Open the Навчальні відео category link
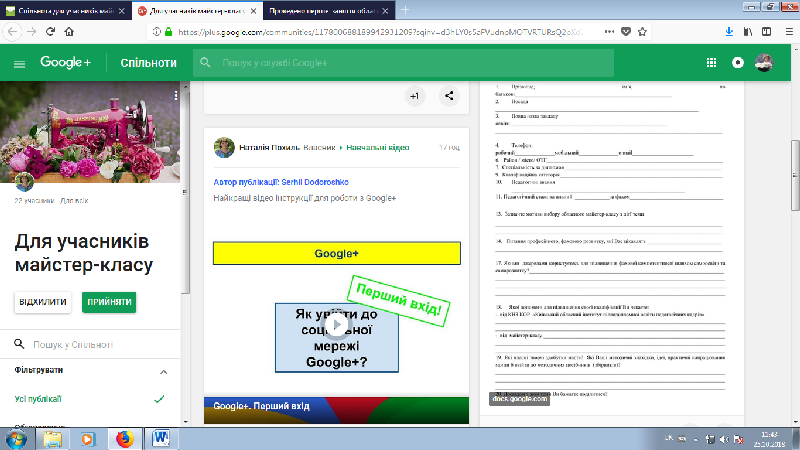Screen dimensions: 800x450 pos(378,147)
